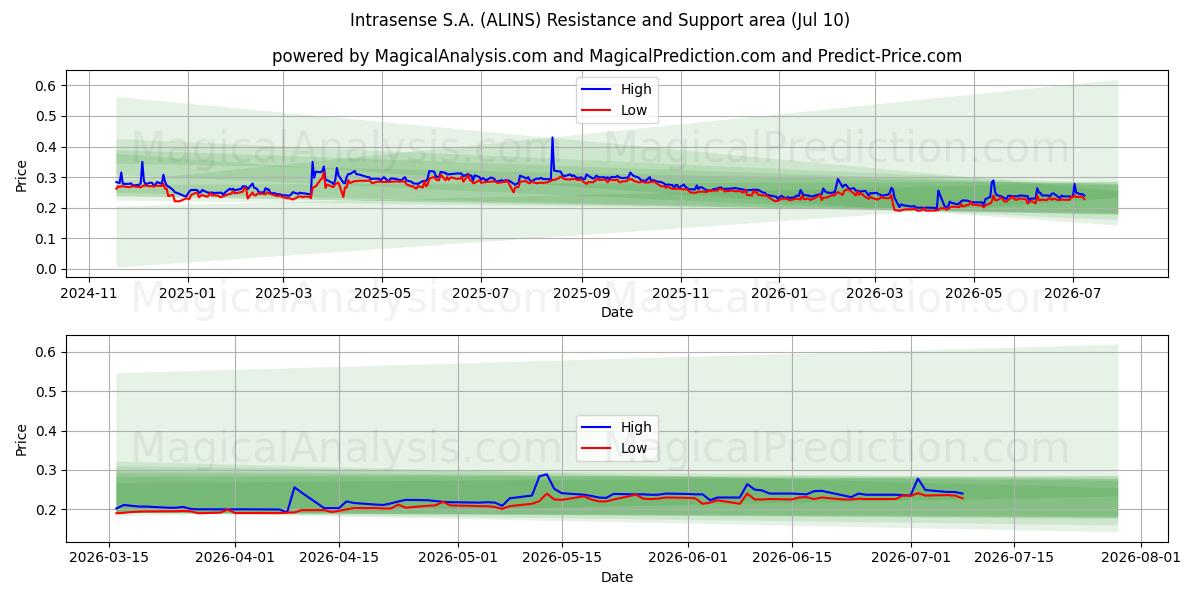Viewport: 1200px width, 600px height.
Task: Click the top chart x-axis label '2026-07'
Action: (1072, 293)
